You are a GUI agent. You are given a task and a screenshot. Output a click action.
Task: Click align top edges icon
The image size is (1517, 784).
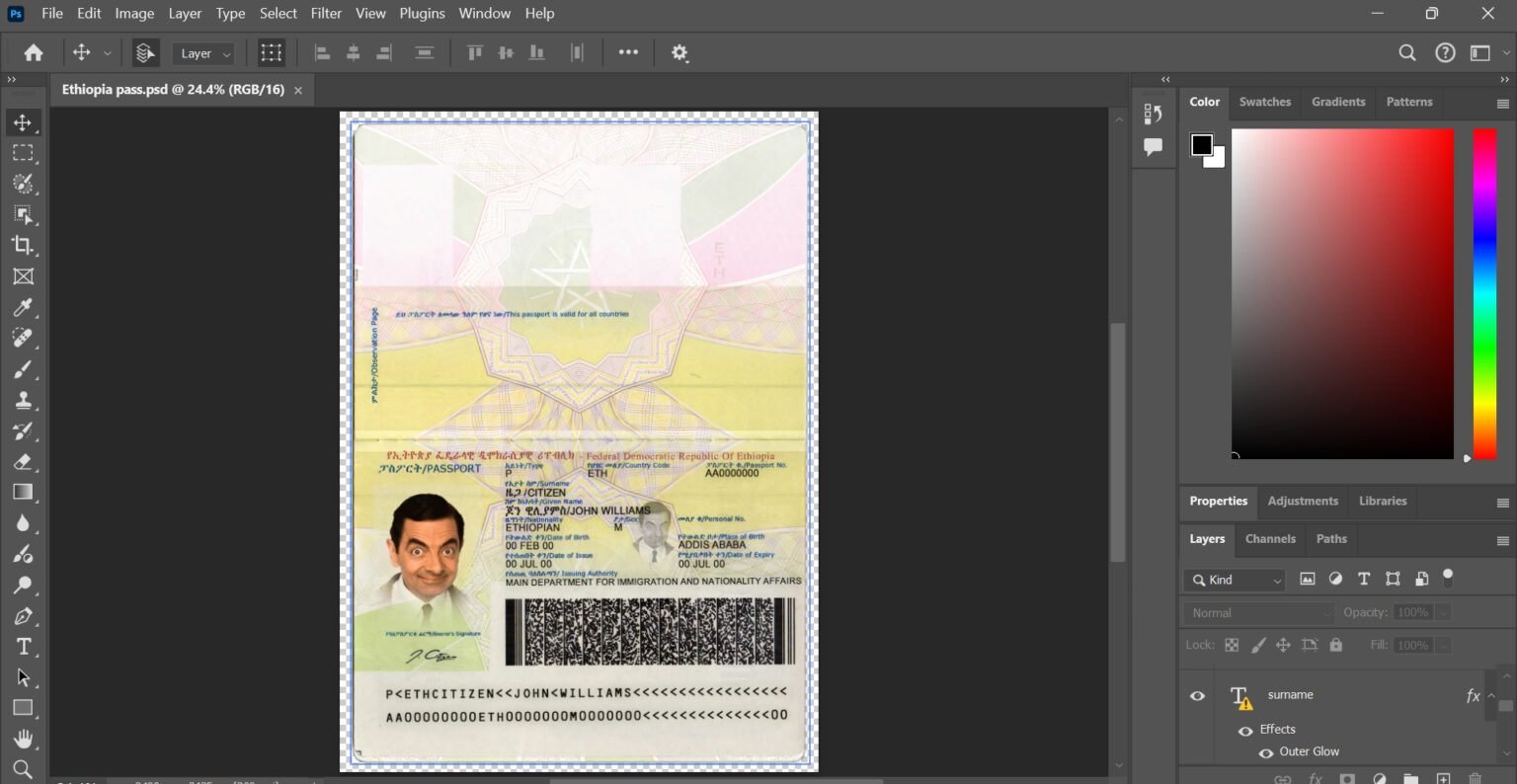click(x=475, y=53)
